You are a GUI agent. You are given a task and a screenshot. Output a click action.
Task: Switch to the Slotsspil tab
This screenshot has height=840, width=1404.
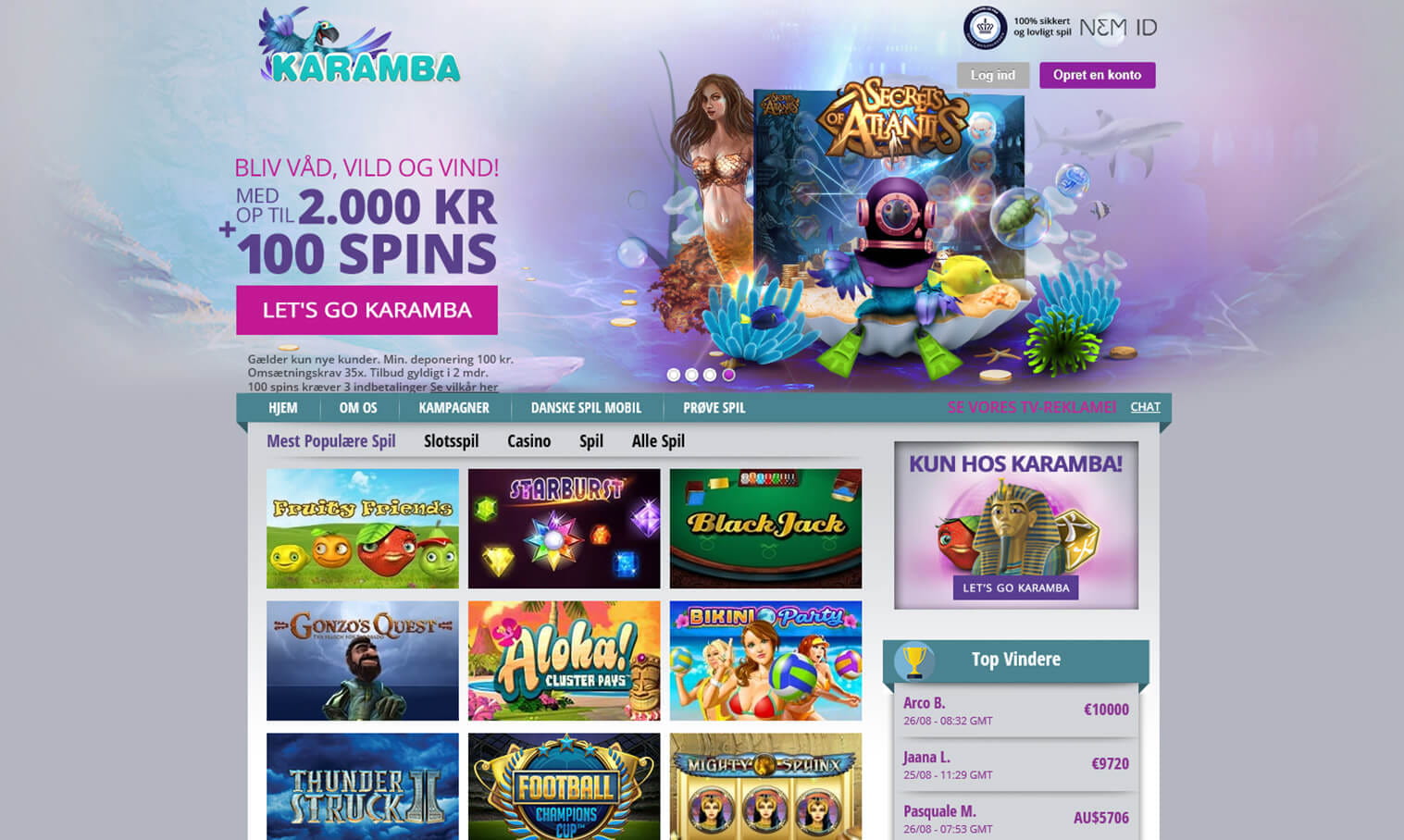coord(451,441)
